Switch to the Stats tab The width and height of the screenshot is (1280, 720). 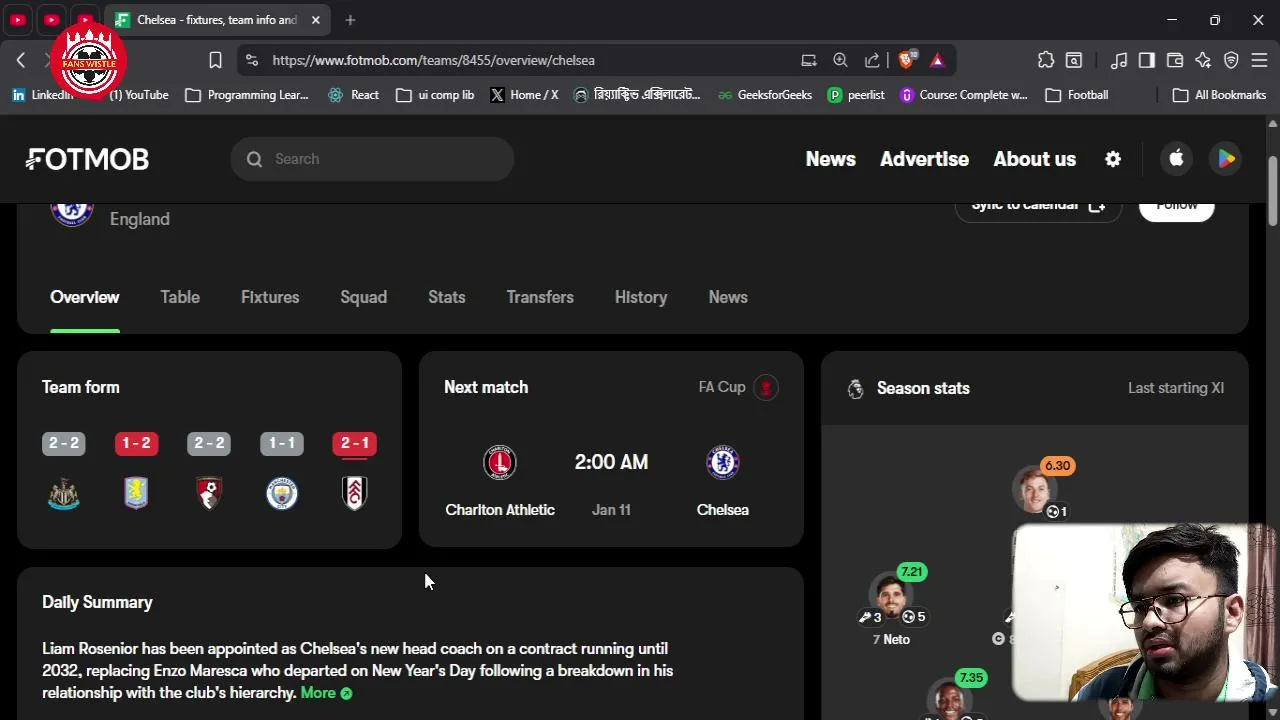click(x=447, y=297)
